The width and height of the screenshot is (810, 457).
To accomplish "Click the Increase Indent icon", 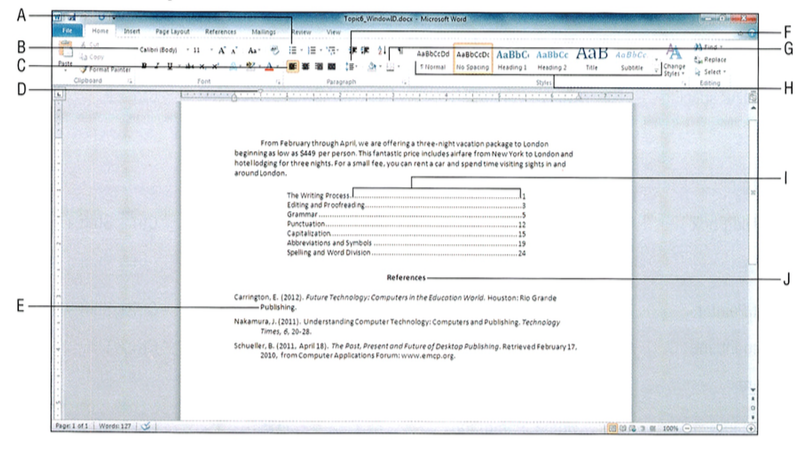I will point(365,50).
